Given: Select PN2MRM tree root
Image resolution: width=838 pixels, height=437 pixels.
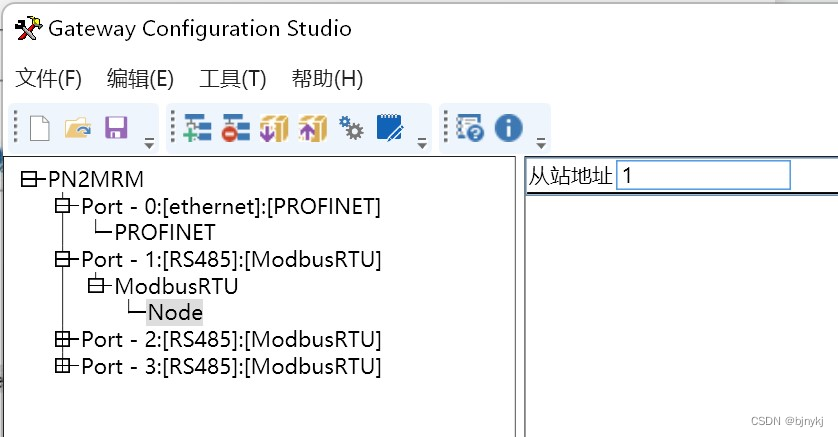Looking at the screenshot, I should coord(96,180).
